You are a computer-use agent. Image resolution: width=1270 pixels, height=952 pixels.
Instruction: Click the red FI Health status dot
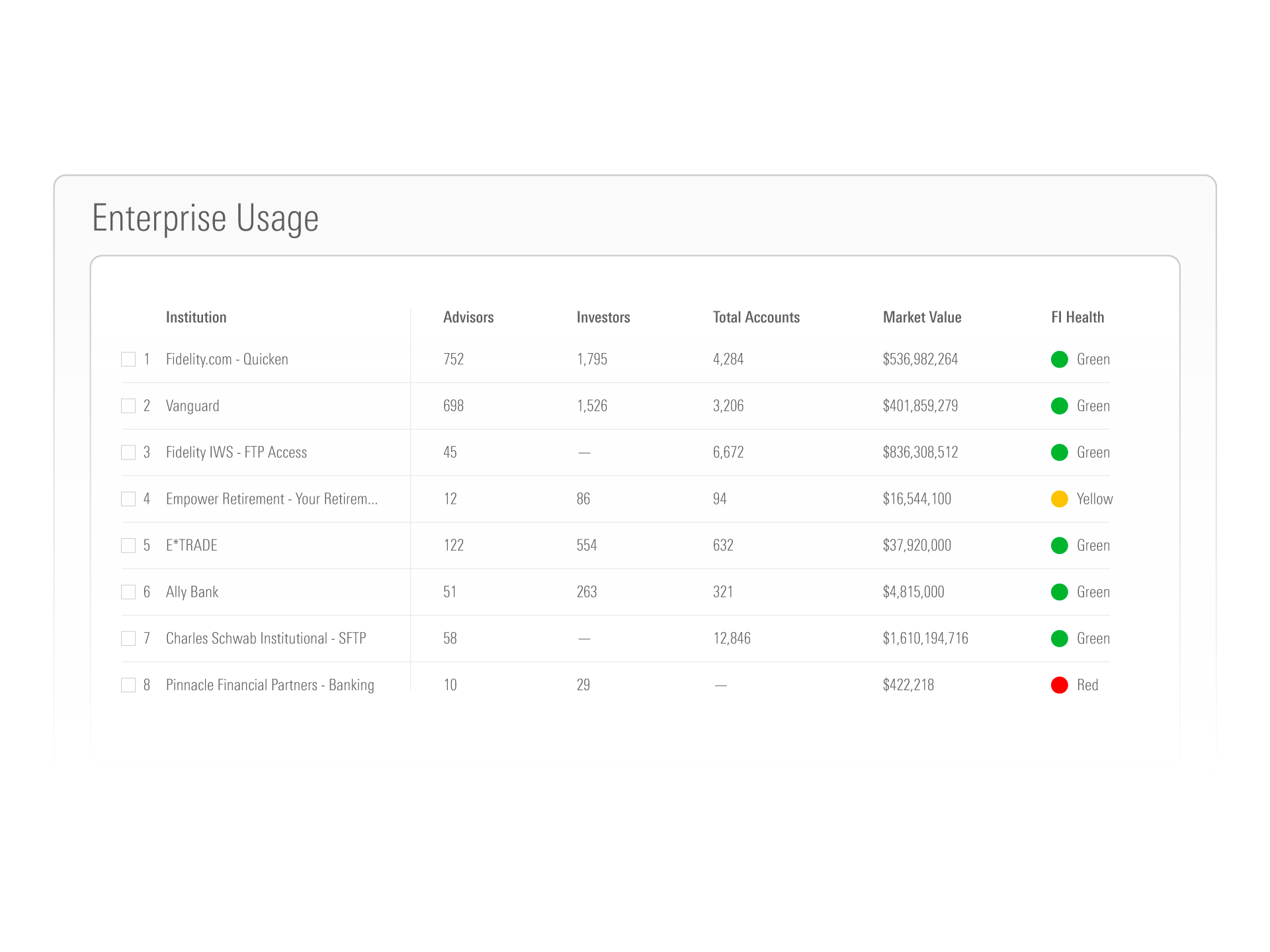pyautogui.click(x=1059, y=685)
